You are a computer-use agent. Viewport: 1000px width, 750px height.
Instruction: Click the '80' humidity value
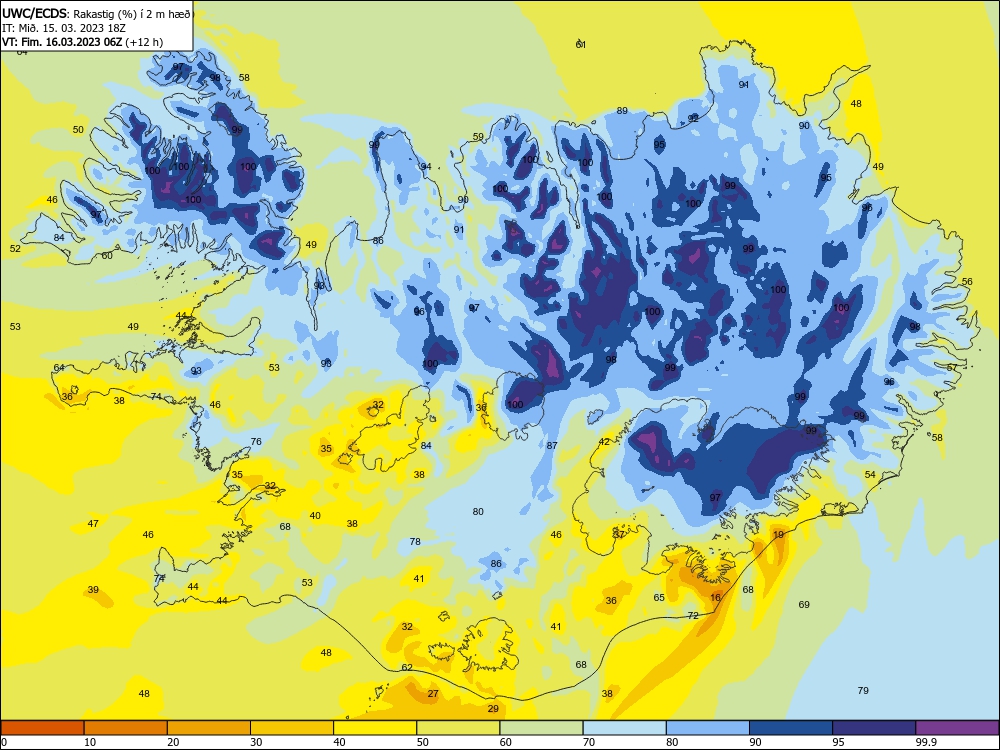478,511
